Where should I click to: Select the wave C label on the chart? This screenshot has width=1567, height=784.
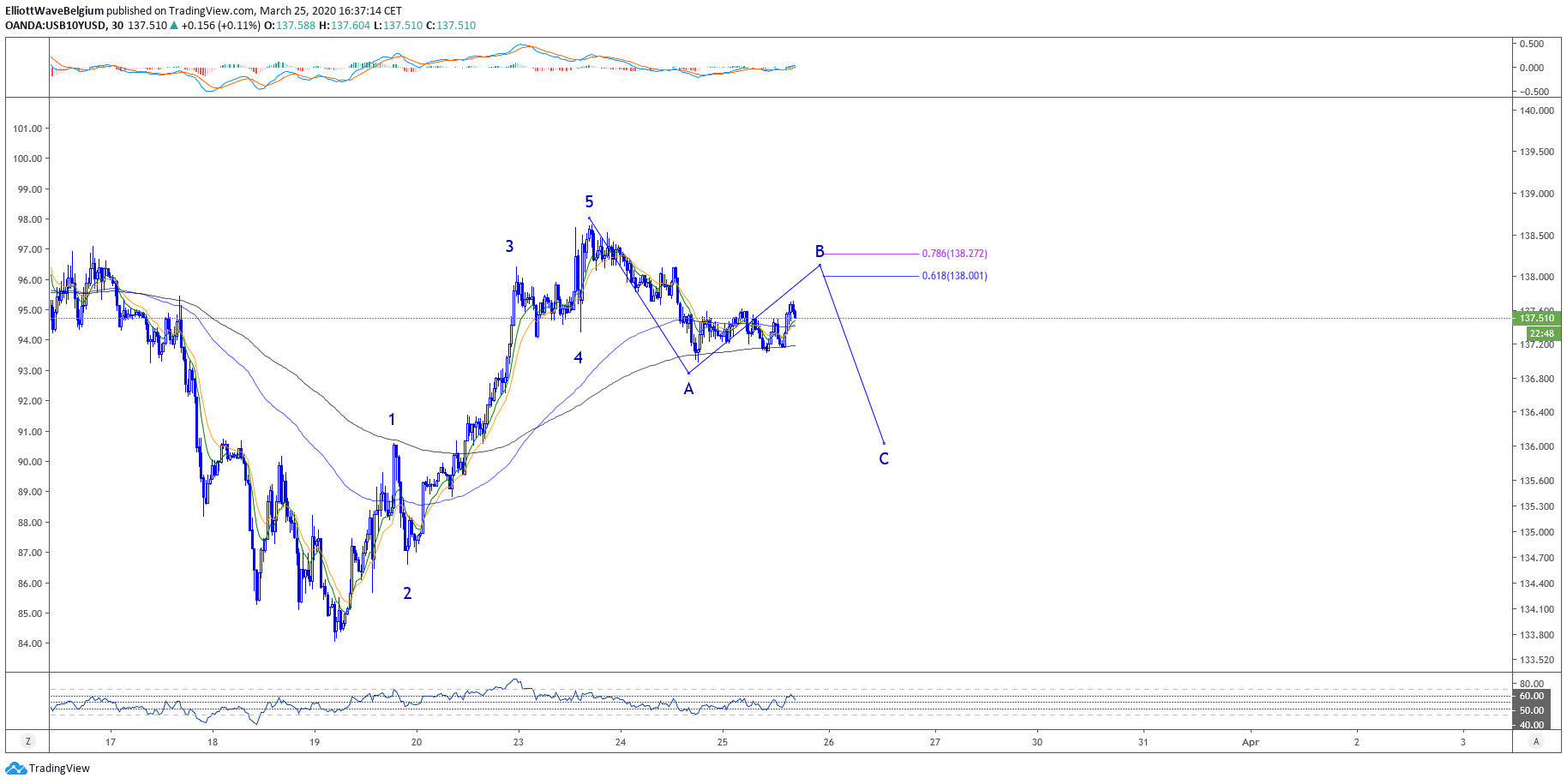884,459
